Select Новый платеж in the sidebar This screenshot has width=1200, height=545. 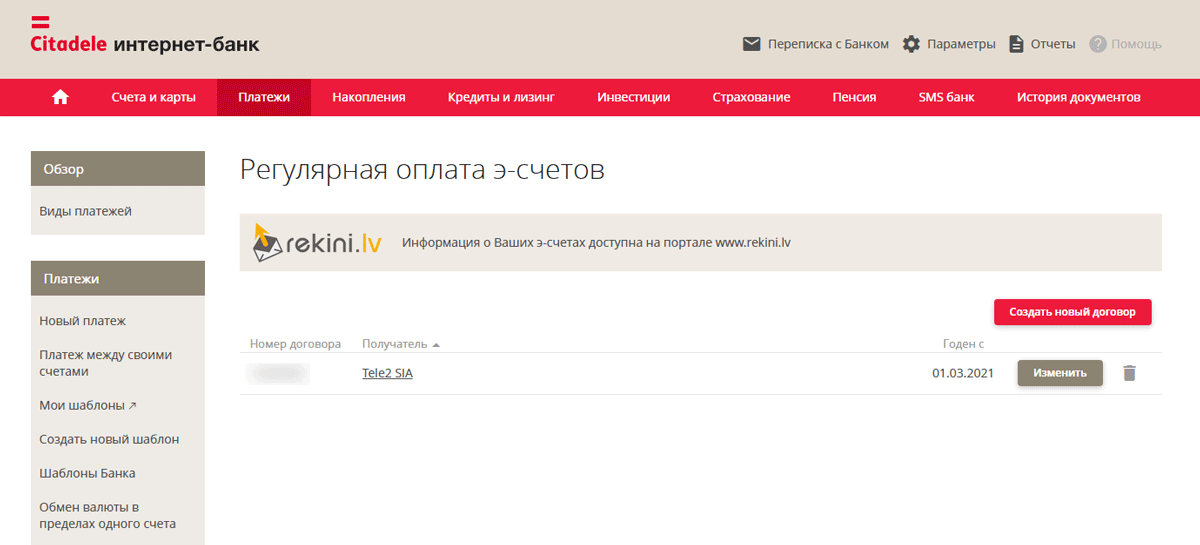[82, 321]
